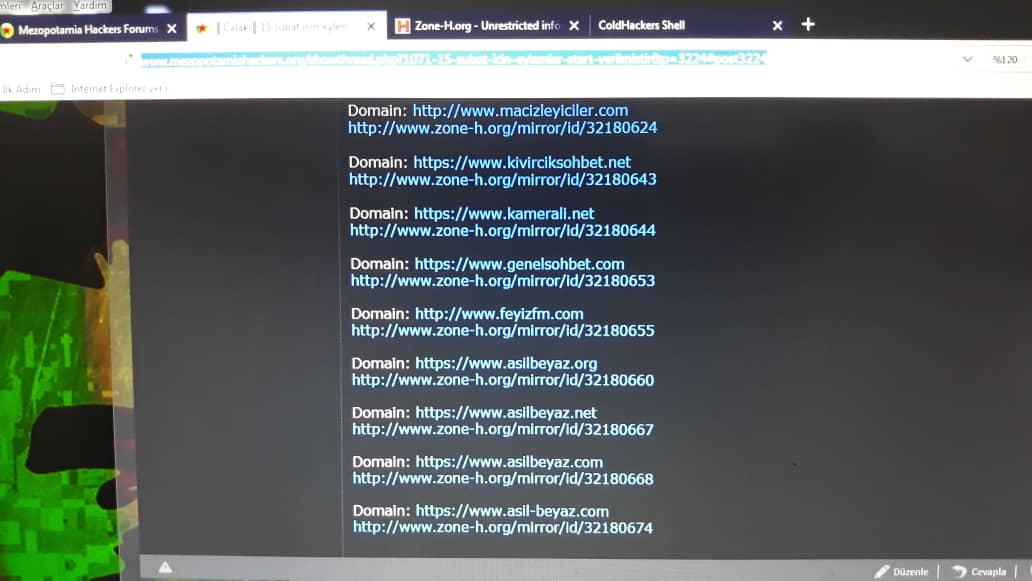This screenshot has width=1032, height=581.
Task: Click the www.kamerali.net domain link
Action: tap(504, 213)
